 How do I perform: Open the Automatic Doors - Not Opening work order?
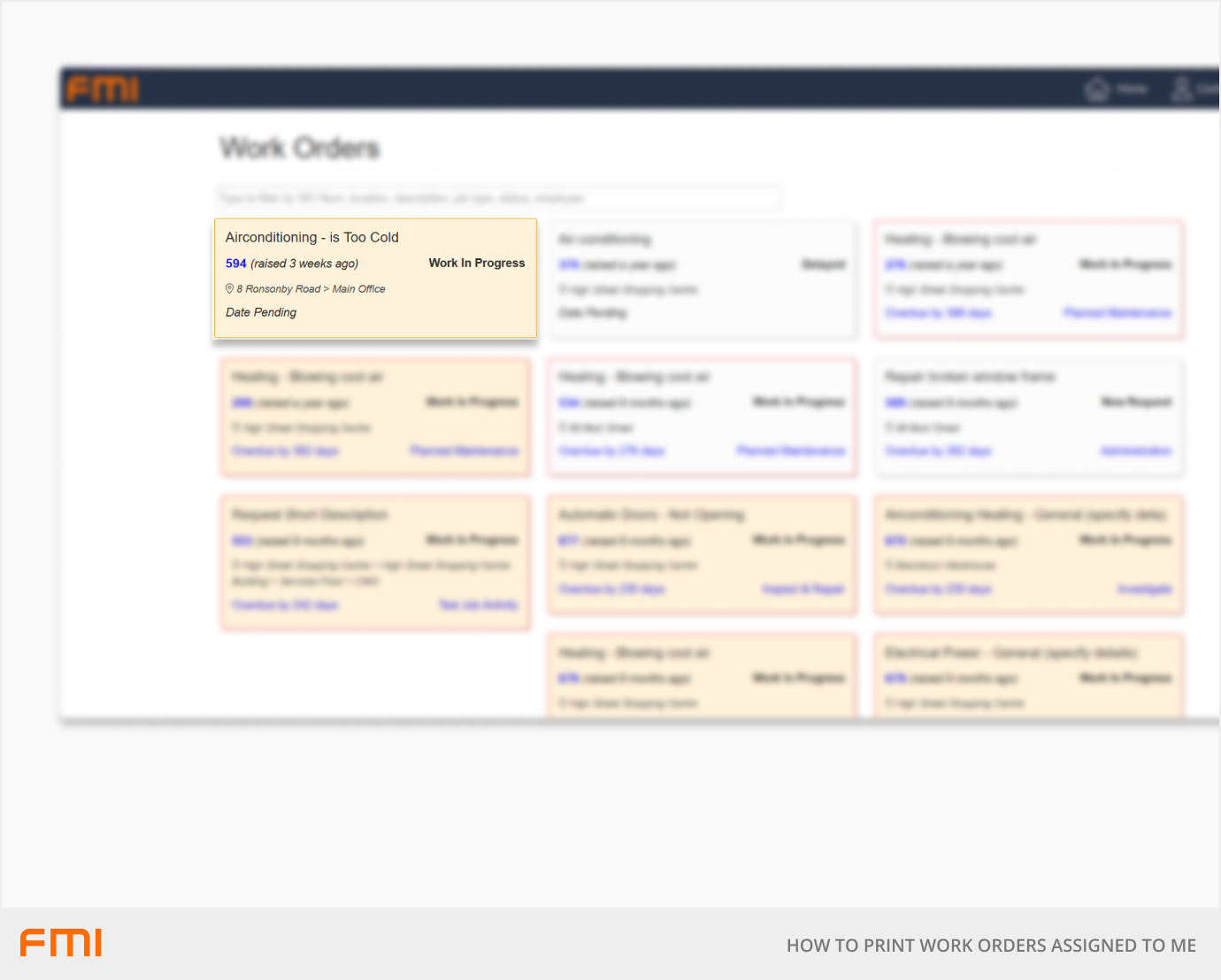pos(651,515)
